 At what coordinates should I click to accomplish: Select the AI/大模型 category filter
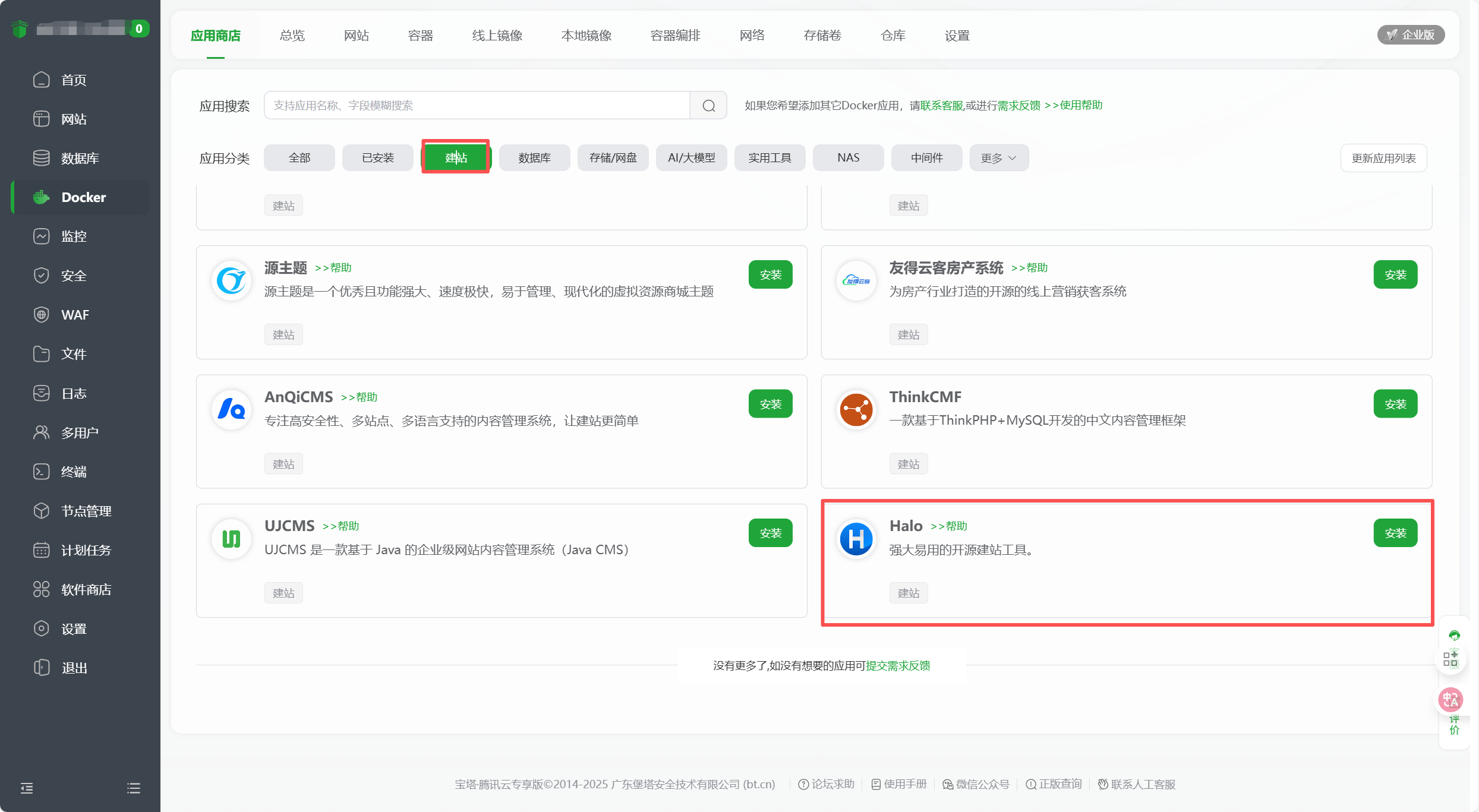tap(692, 158)
